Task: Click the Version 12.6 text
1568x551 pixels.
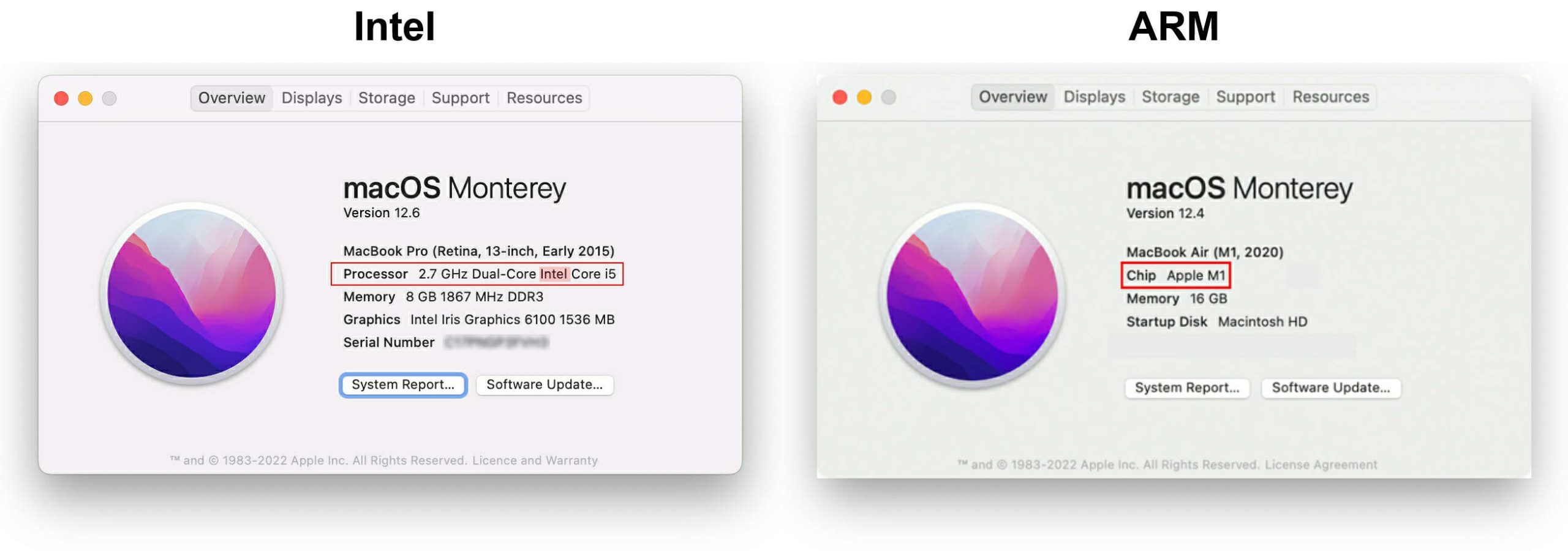Action: [x=381, y=213]
